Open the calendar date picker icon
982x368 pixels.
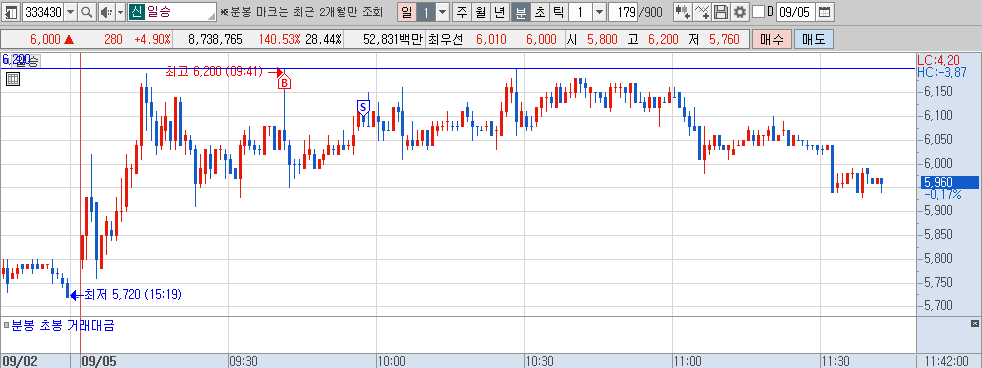coord(825,12)
